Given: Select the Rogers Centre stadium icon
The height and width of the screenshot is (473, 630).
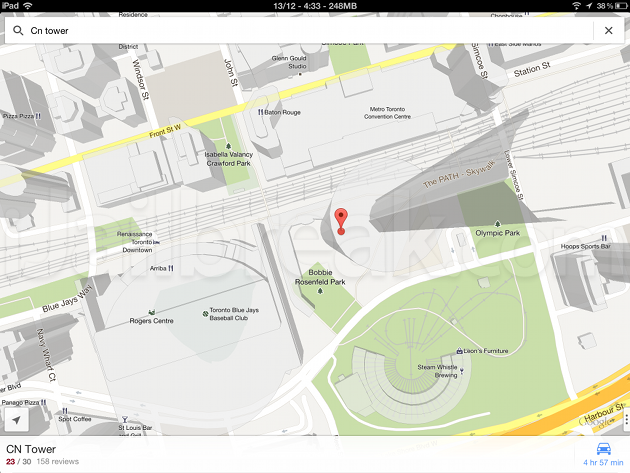Looking at the screenshot, I should tap(151, 312).
